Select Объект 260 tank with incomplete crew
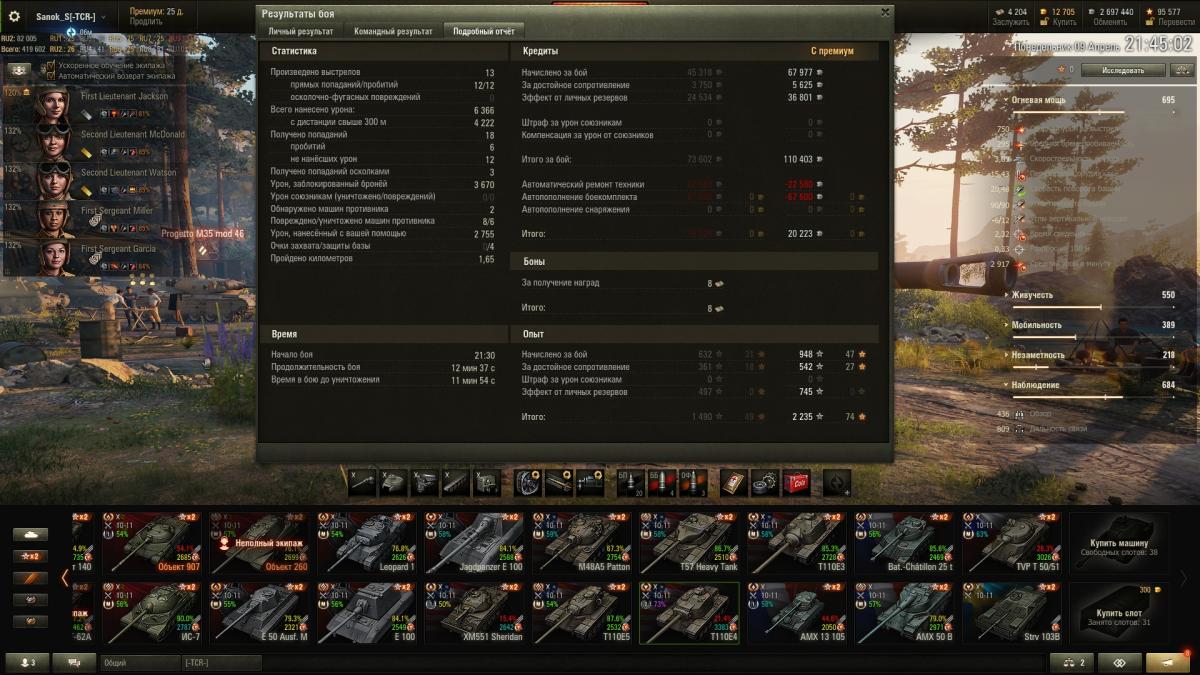Image resolution: width=1200 pixels, height=675 pixels. [257, 543]
